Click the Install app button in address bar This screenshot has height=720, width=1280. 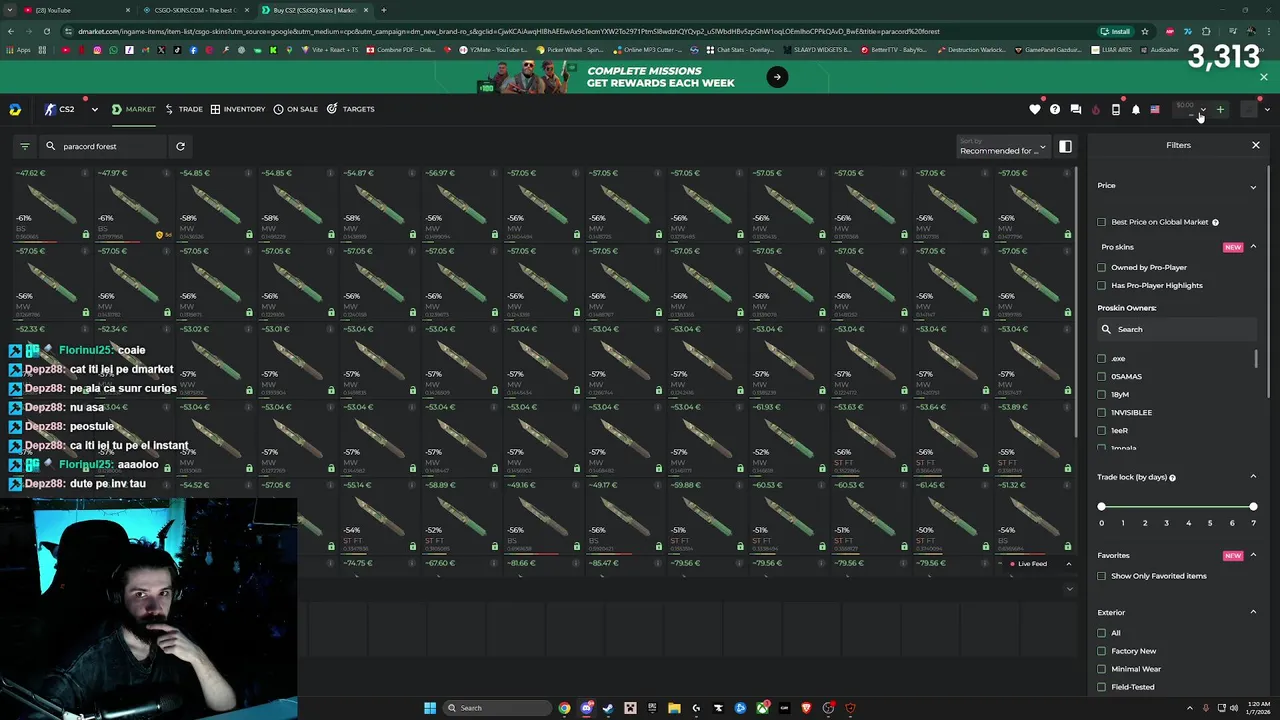(x=1115, y=31)
